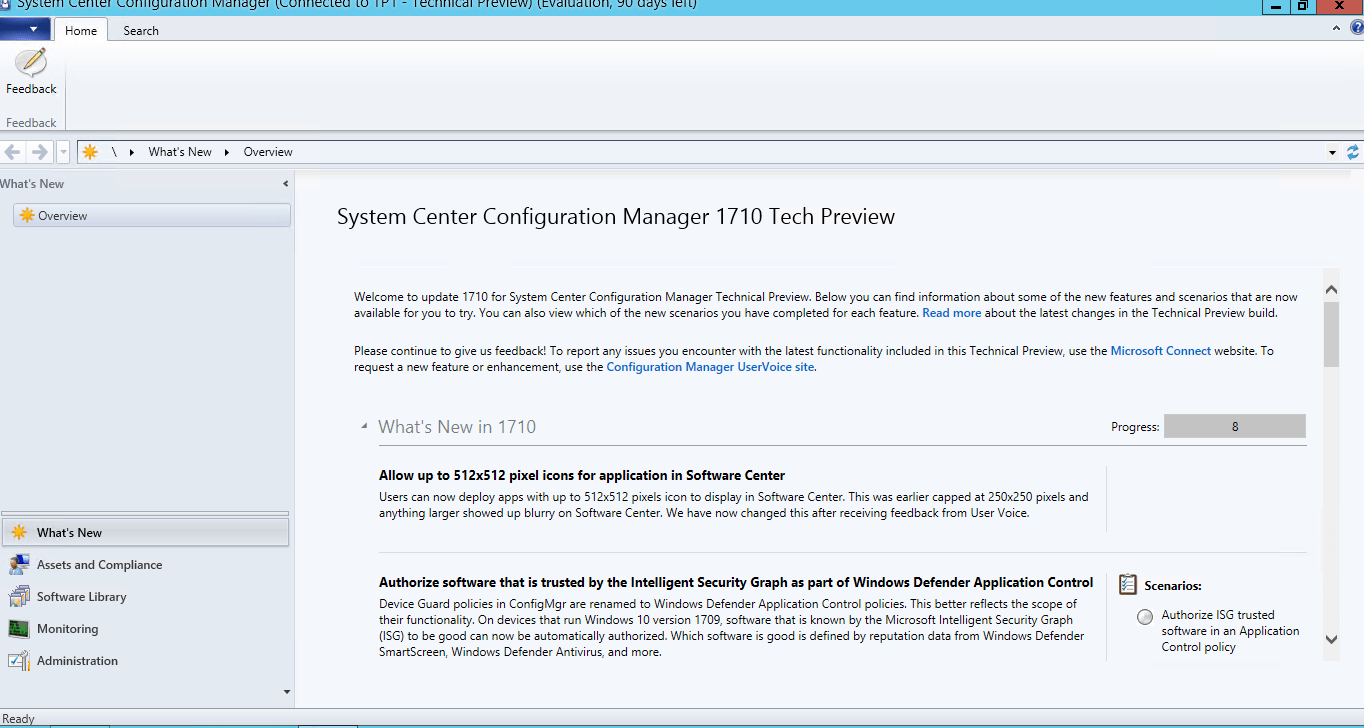The width and height of the screenshot is (1364, 728).
Task: Maximize the Configuration Manager window
Action: (1303, 5)
